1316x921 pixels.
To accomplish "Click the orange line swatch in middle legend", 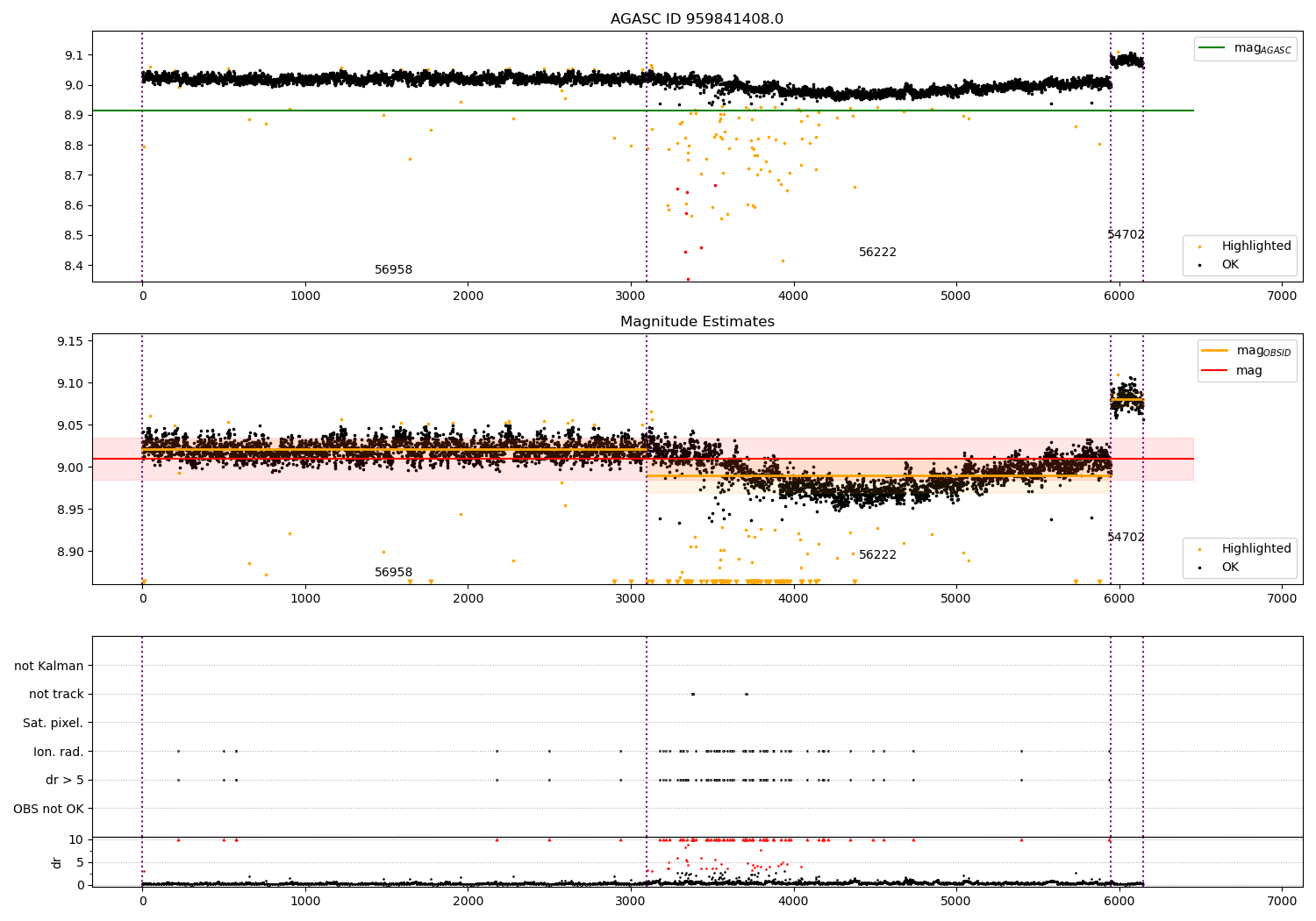I will [x=1215, y=351].
